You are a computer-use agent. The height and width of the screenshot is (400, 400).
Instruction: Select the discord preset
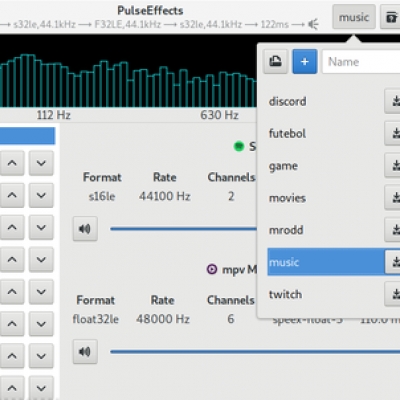click(x=287, y=101)
